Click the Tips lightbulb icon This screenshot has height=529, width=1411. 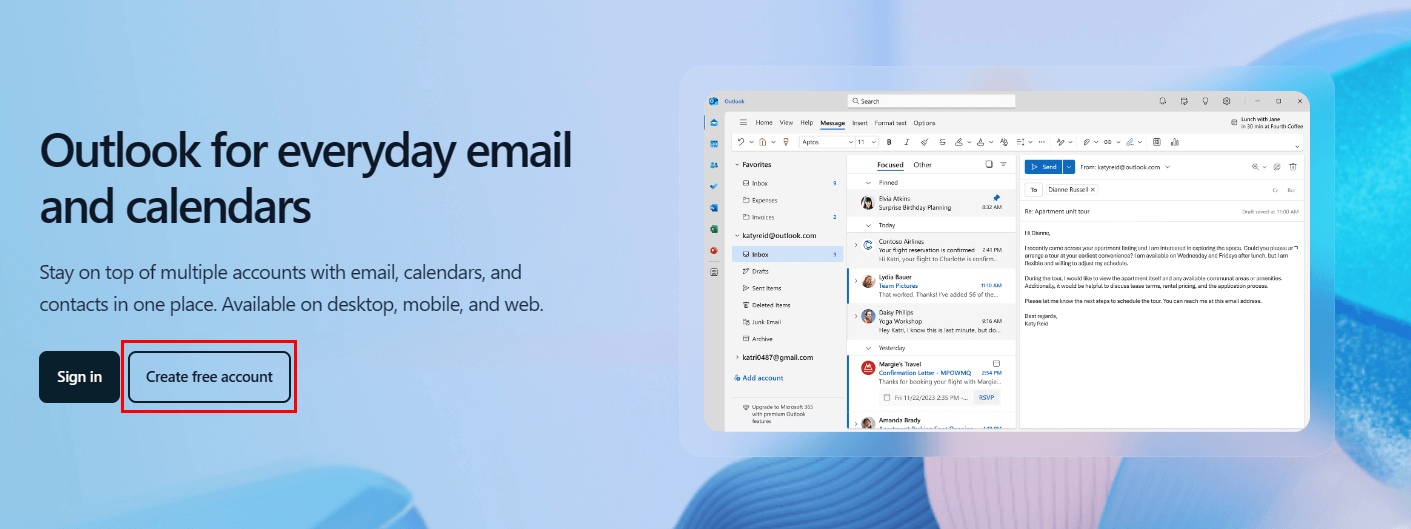(1205, 101)
